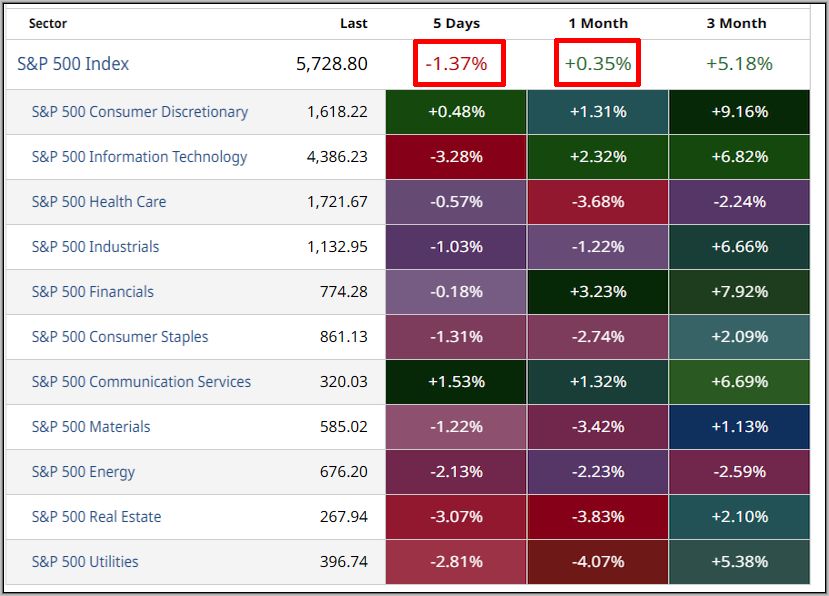Click the S&P 500 Real Estate link
Screen dimensions: 829x596
click(x=96, y=517)
